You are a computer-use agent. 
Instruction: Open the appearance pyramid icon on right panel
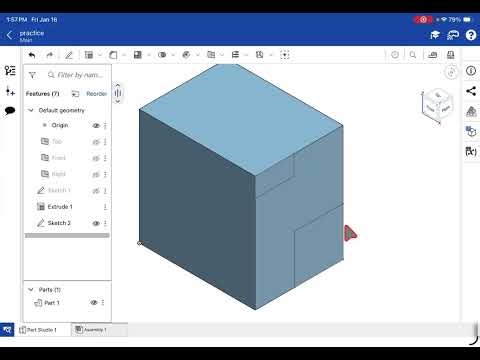click(x=471, y=111)
